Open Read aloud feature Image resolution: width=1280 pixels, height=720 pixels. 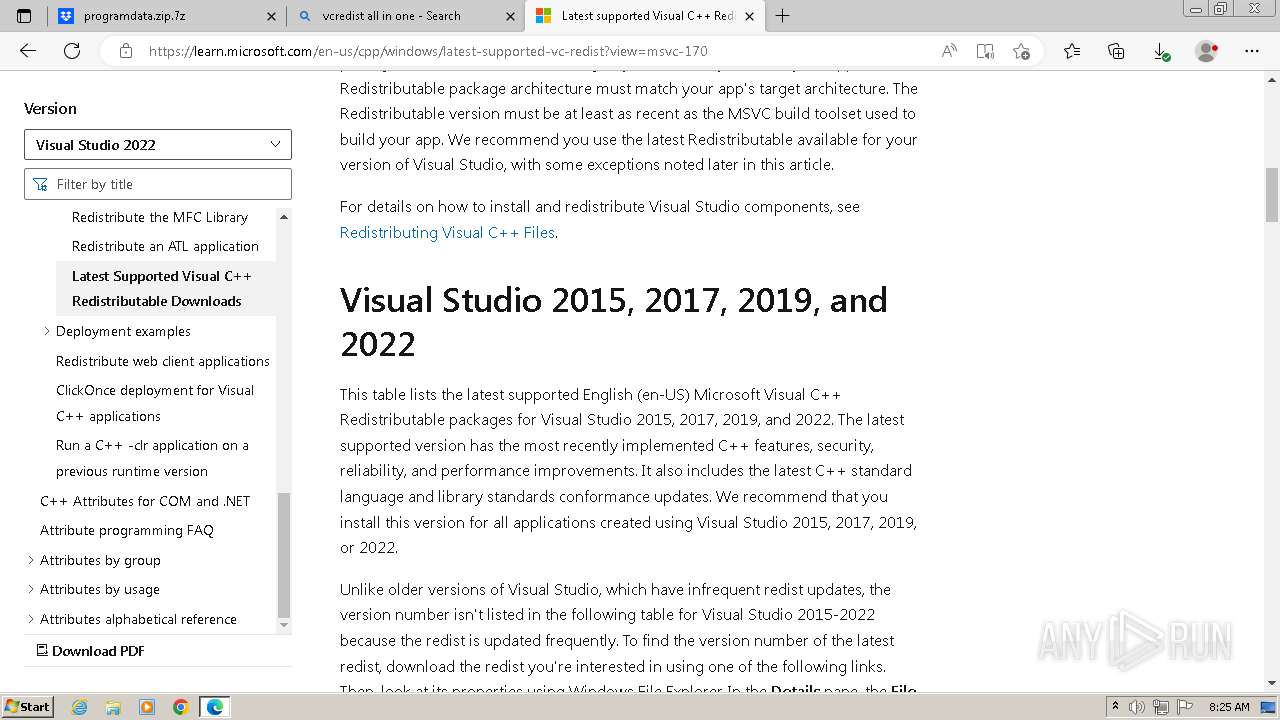[x=949, y=51]
